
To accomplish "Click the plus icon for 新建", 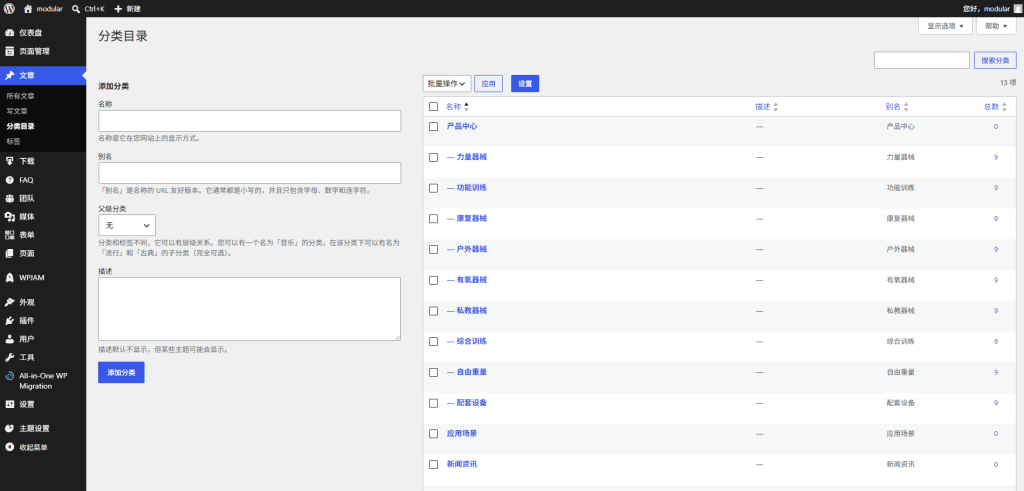I will (118, 9).
